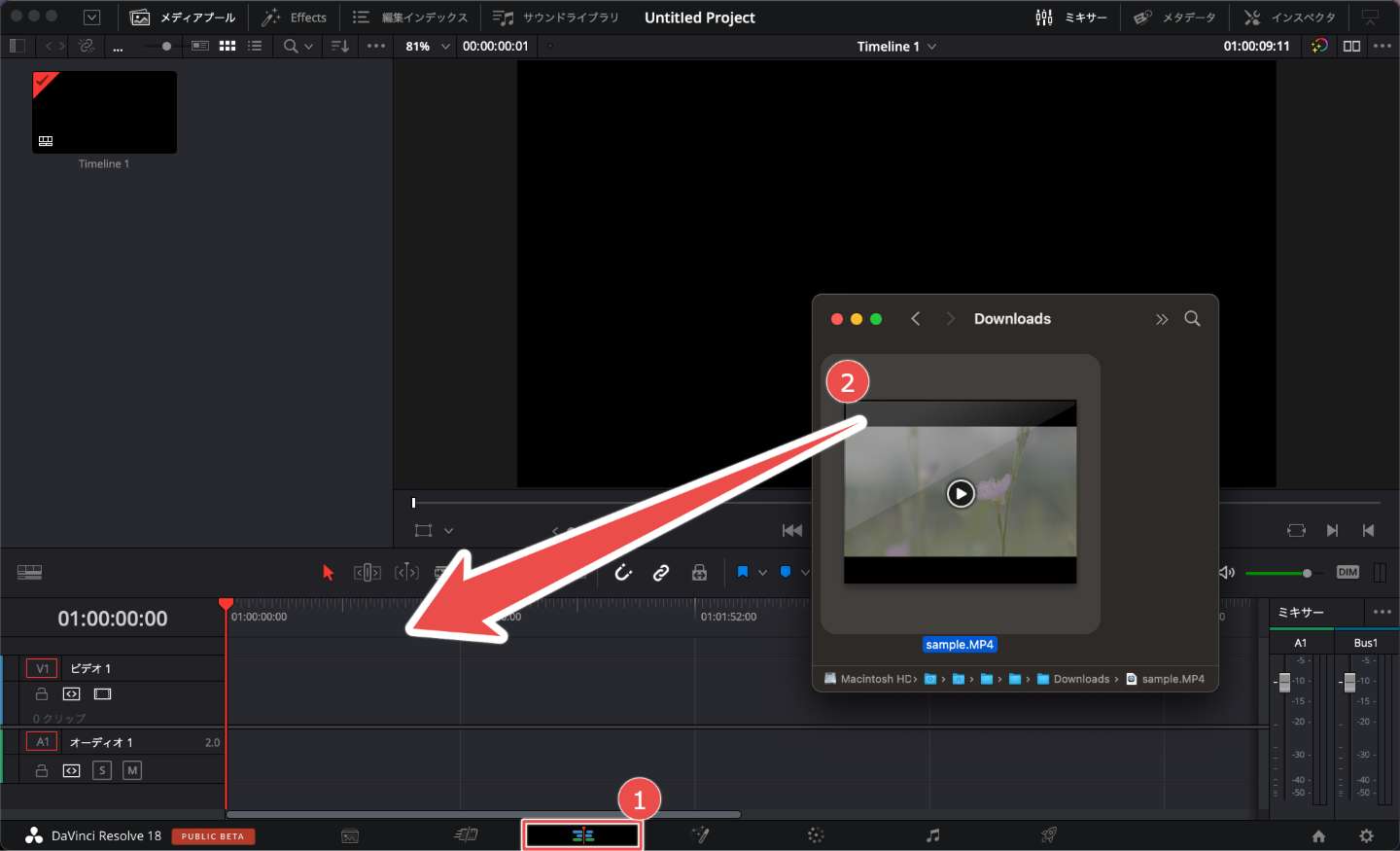Select the arrow selection mode tool
Viewport: 1400px width, 851px height.
tap(328, 573)
